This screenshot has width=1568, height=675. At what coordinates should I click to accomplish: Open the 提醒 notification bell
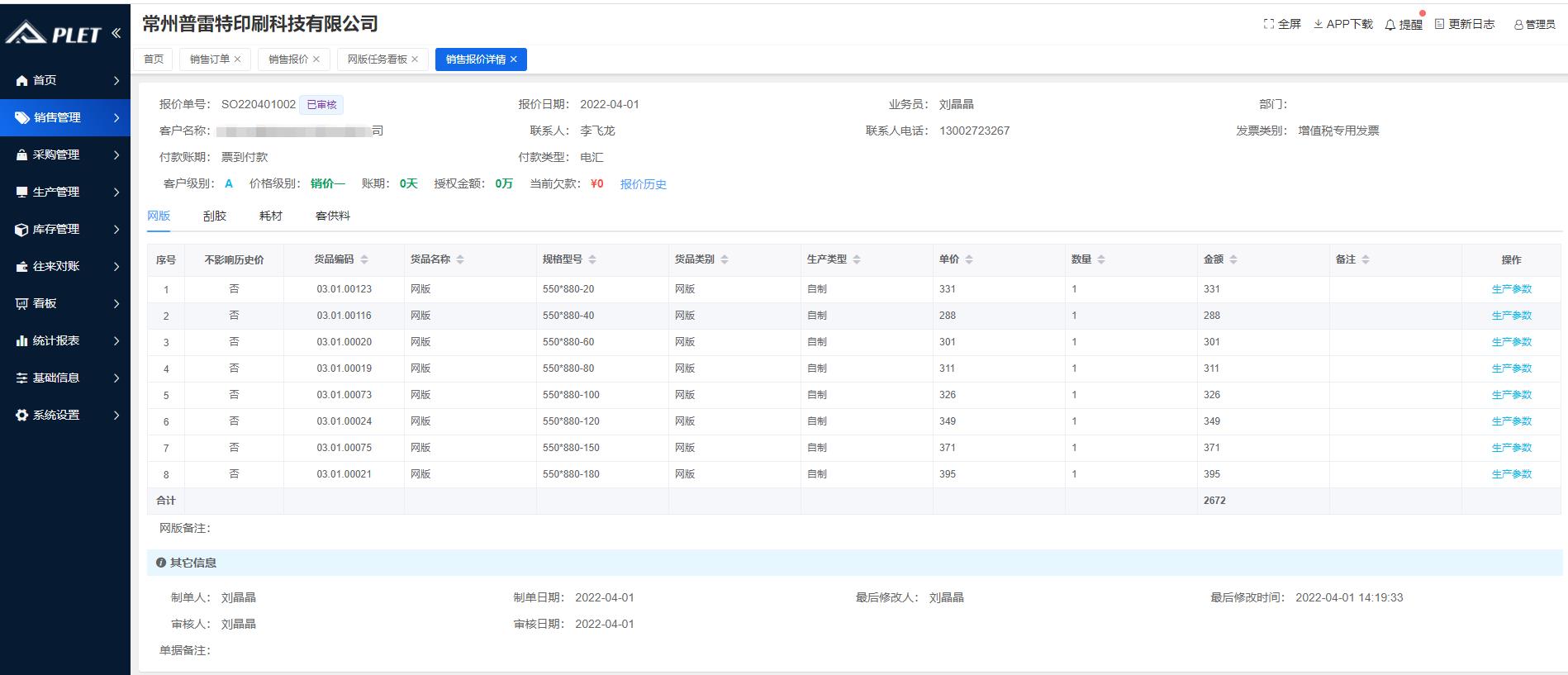point(1390,25)
